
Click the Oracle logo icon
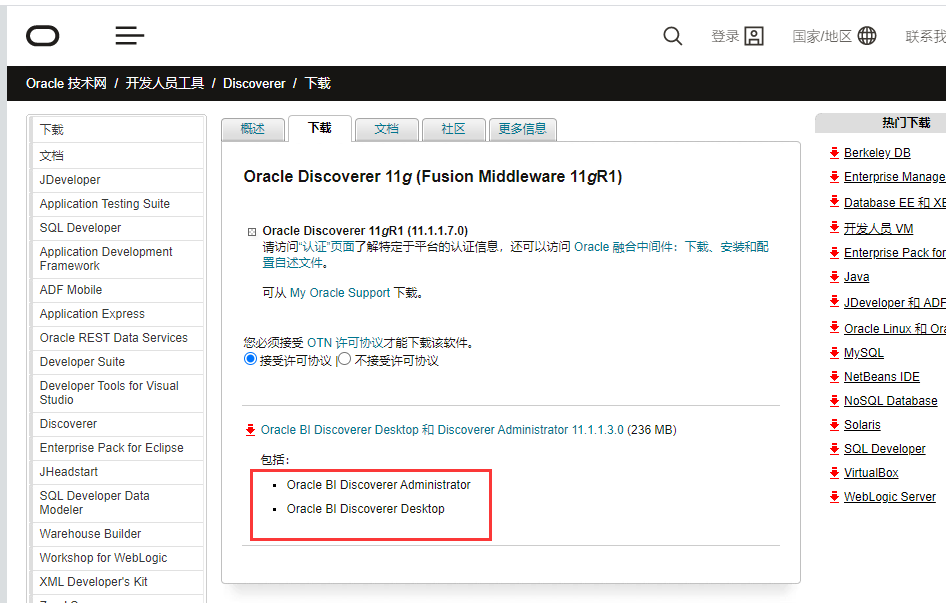coord(43,36)
